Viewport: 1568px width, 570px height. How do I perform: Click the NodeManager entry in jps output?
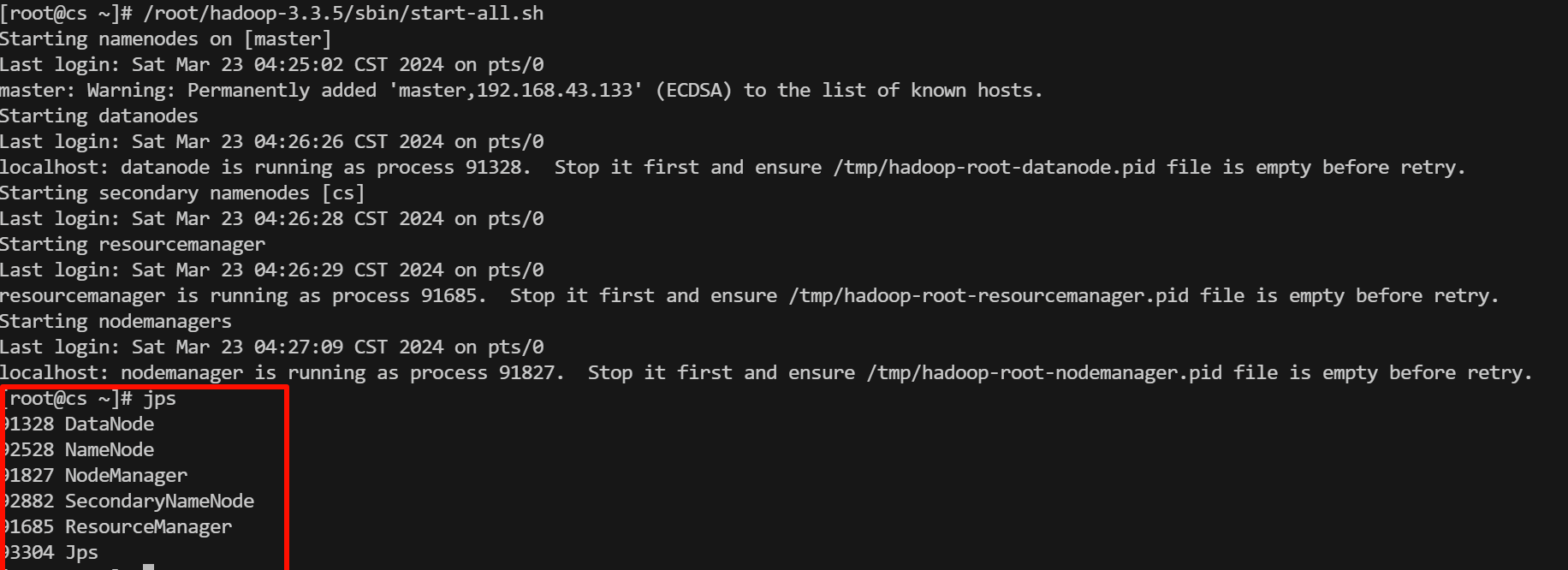(x=126, y=476)
